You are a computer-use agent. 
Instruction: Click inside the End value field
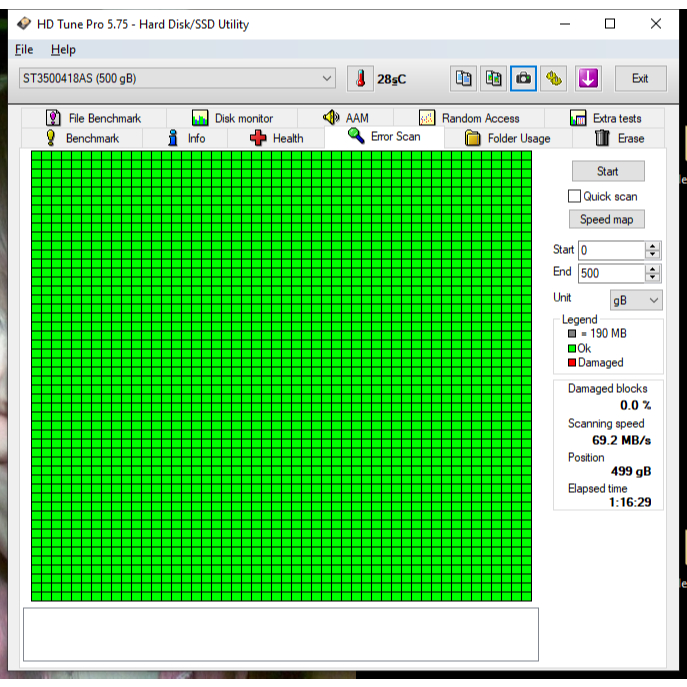point(610,273)
